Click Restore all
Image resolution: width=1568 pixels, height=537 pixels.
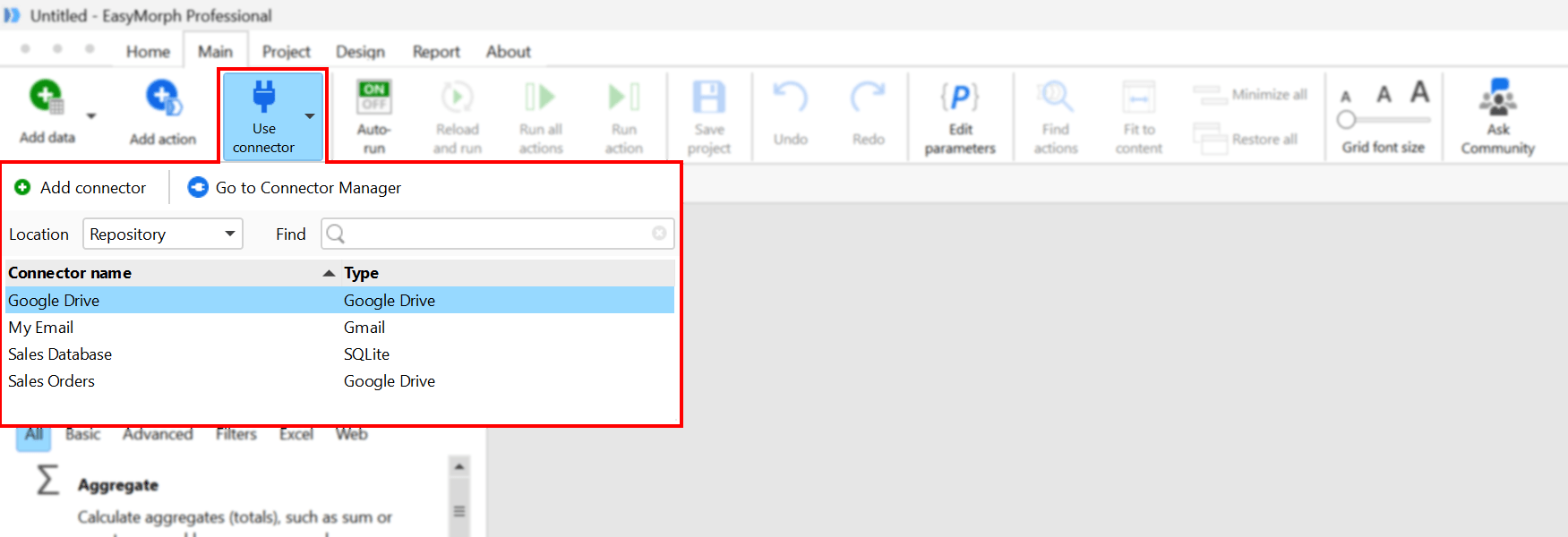point(1246,139)
